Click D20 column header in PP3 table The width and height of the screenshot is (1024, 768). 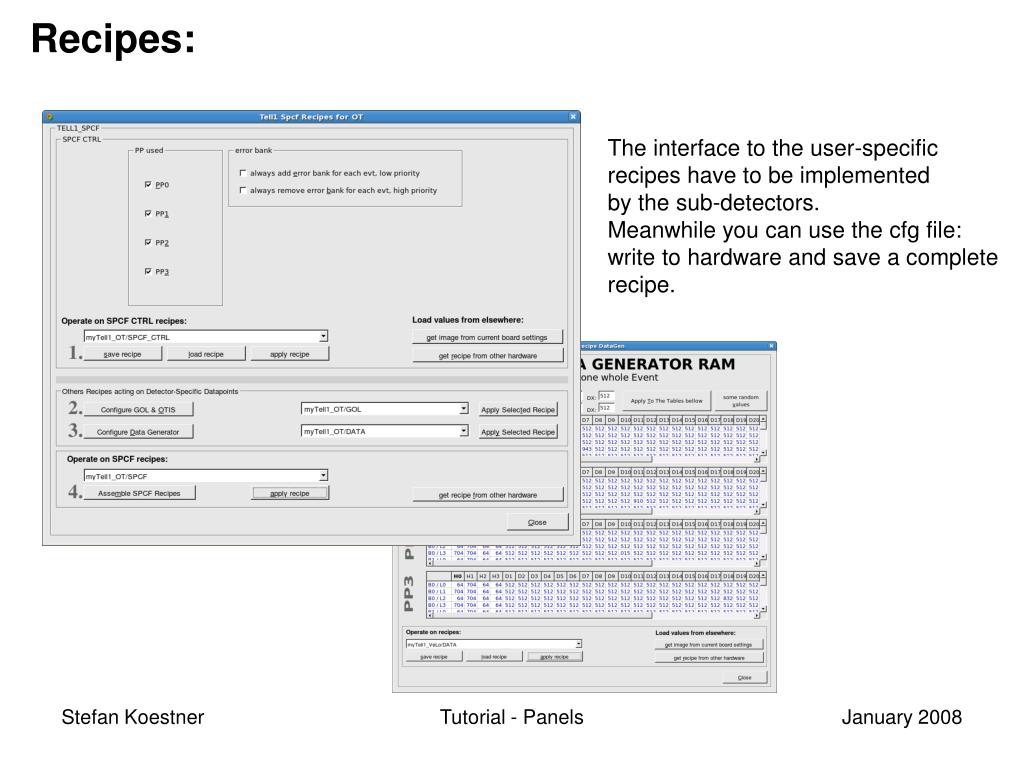tap(753, 576)
